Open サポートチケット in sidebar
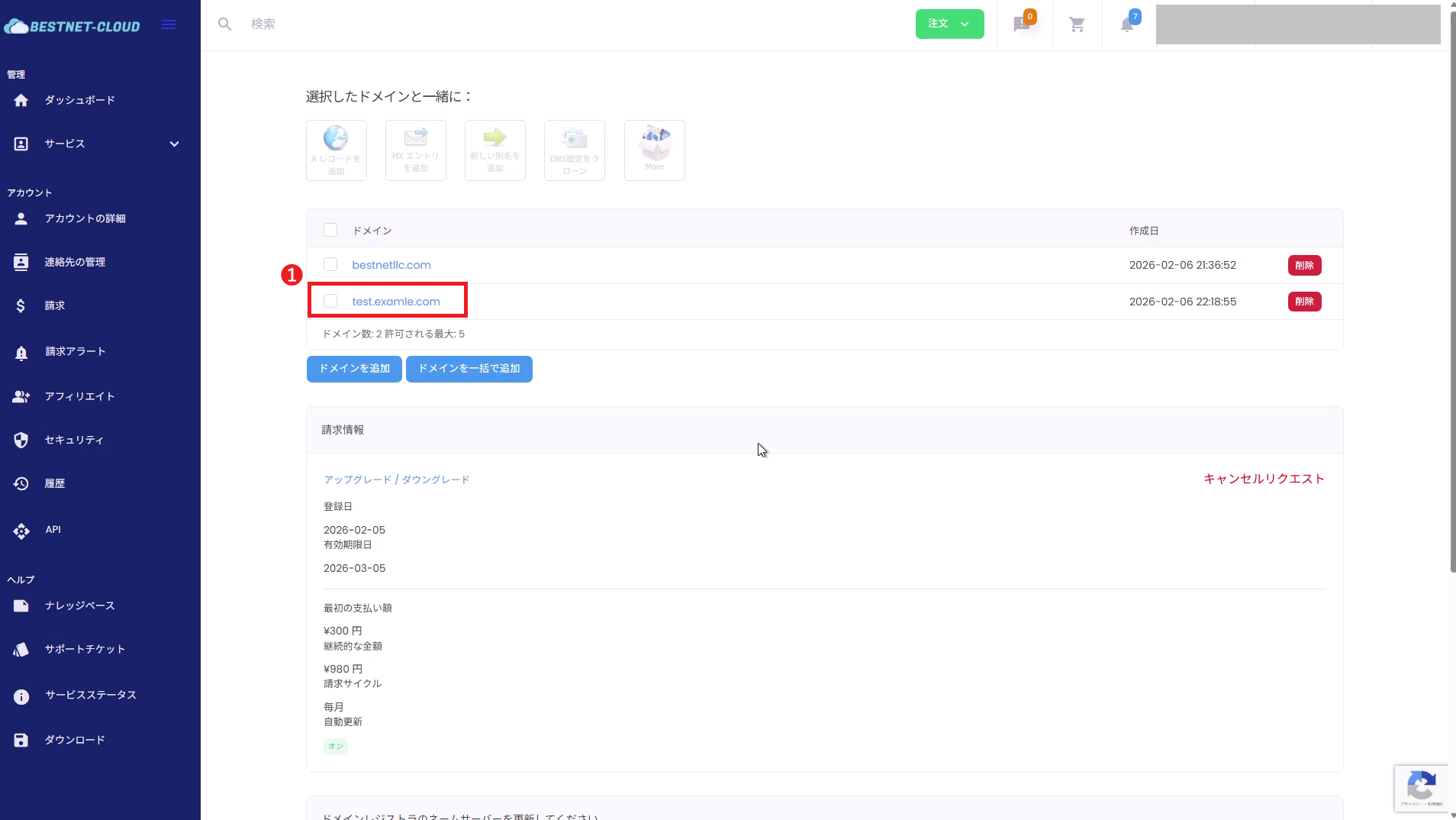 click(85, 649)
